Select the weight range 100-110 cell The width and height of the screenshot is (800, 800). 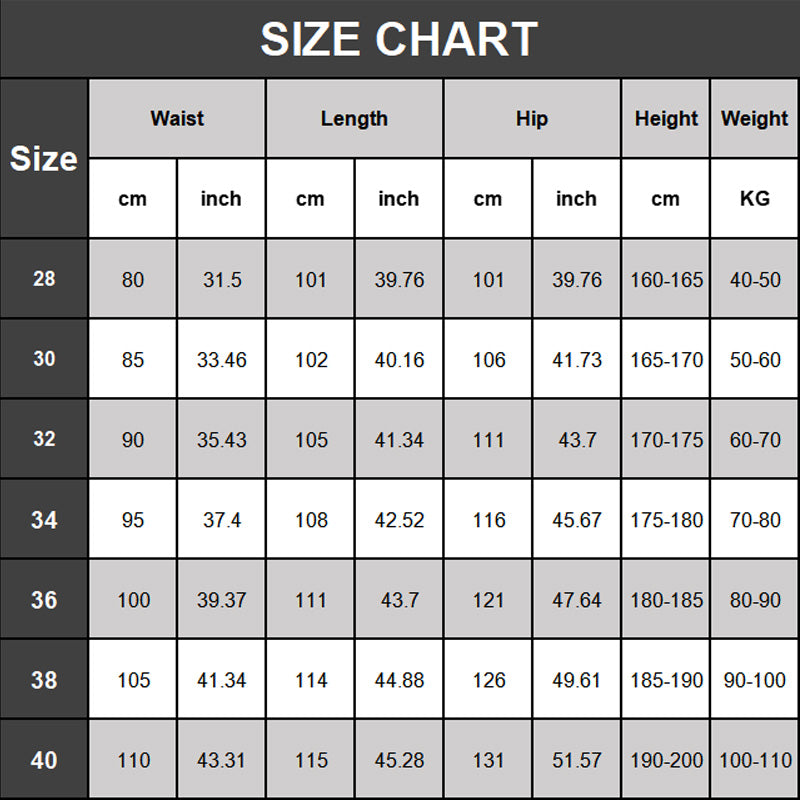coord(755,760)
